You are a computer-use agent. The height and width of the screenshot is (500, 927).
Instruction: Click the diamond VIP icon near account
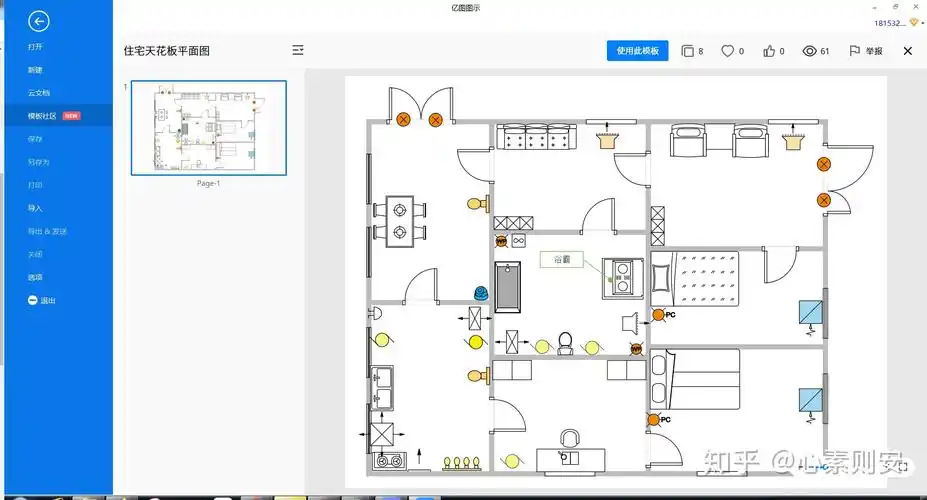pos(913,23)
